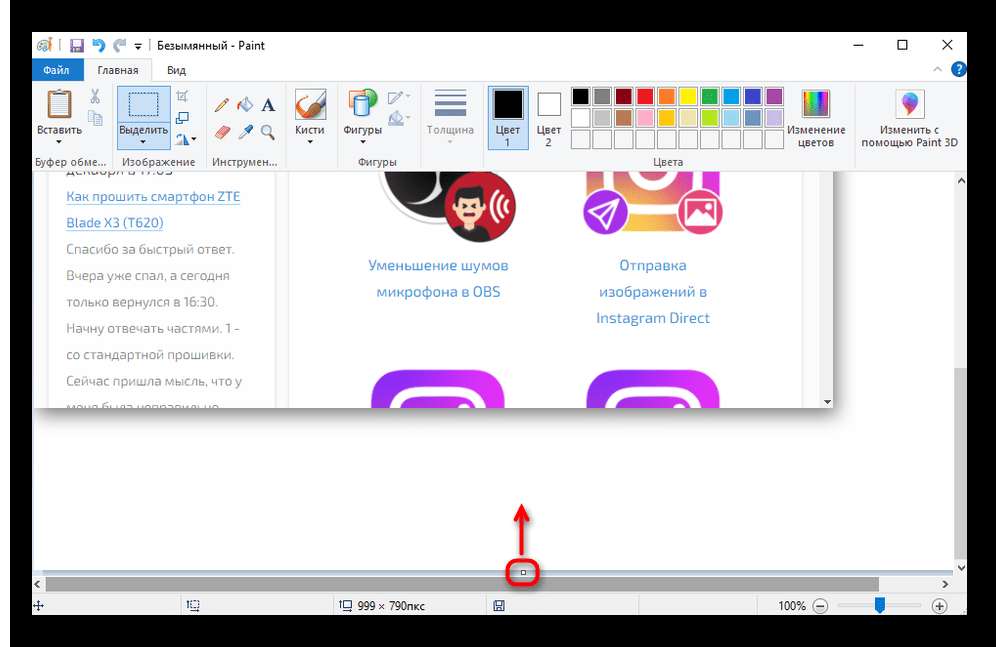Click the zoom slider thumb
This screenshot has height=647, width=999.
point(880,605)
